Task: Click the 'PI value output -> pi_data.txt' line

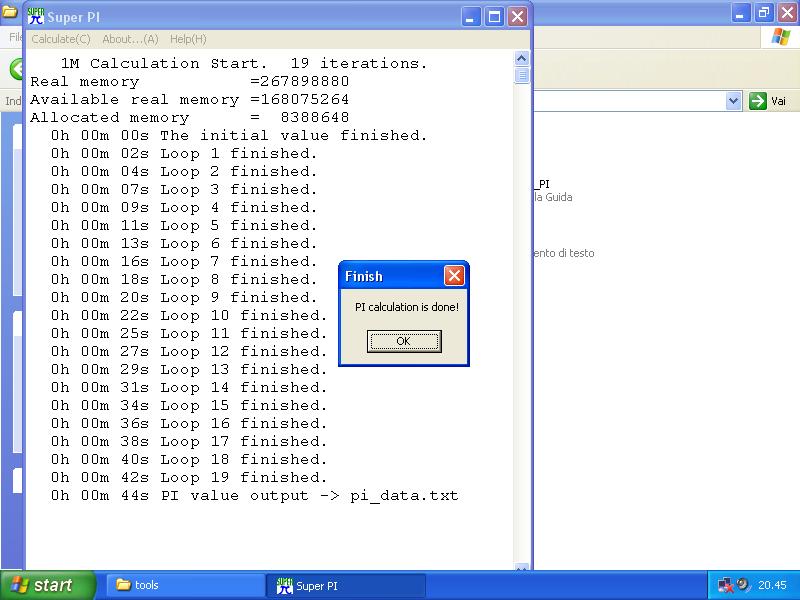Action: pyautogui.click(x=254, y=495)
